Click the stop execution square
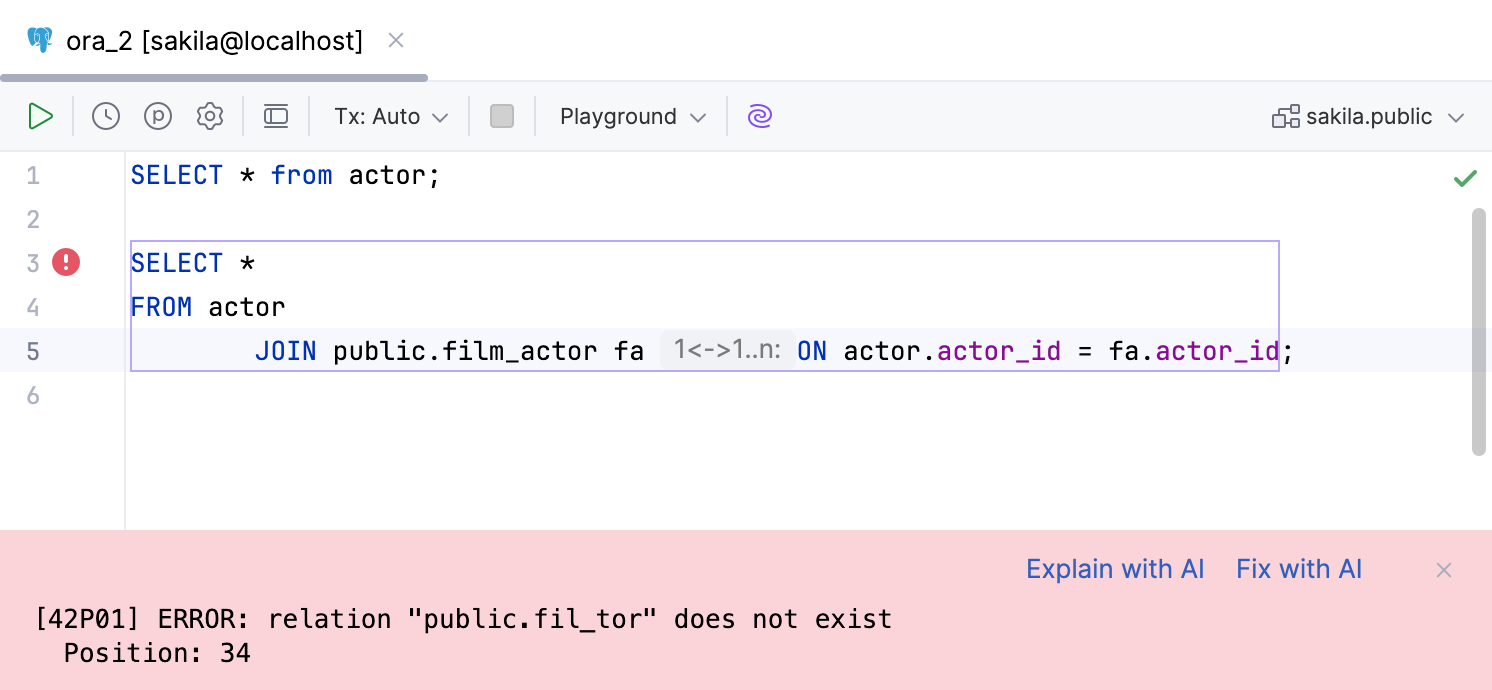Viewport: 1492px width, 690px height. pyautogui.click(x=502, y=116)
